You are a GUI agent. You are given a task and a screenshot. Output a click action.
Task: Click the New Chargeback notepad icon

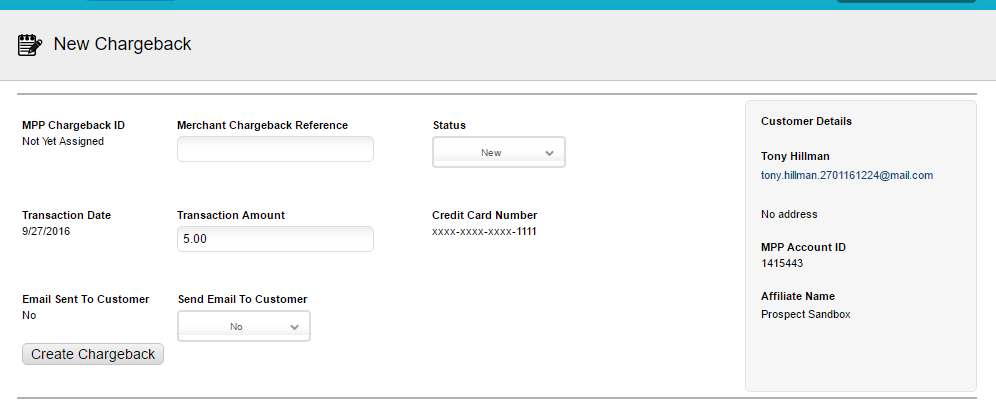(30, 44)
